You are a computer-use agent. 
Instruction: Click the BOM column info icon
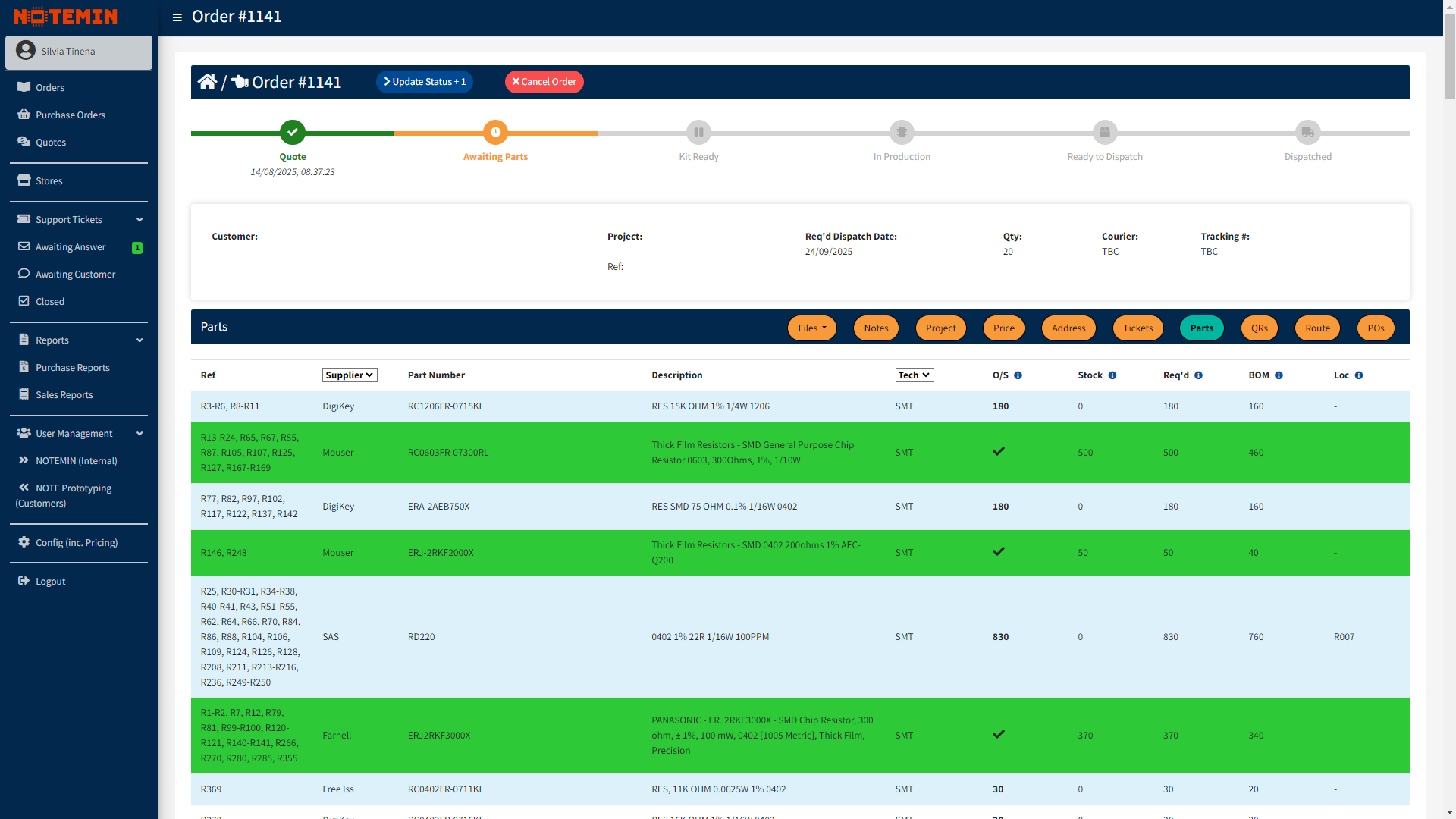[x=1280, y=375]
